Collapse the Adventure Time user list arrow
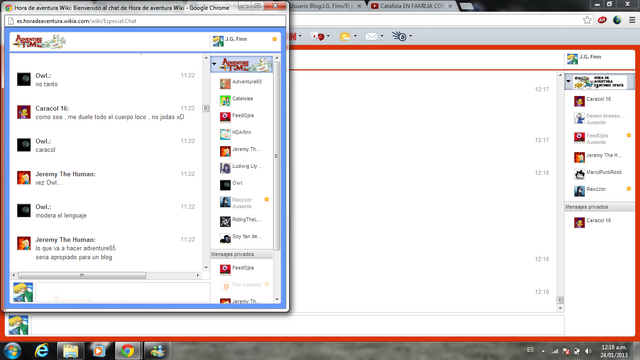 (x=214, y=64)
